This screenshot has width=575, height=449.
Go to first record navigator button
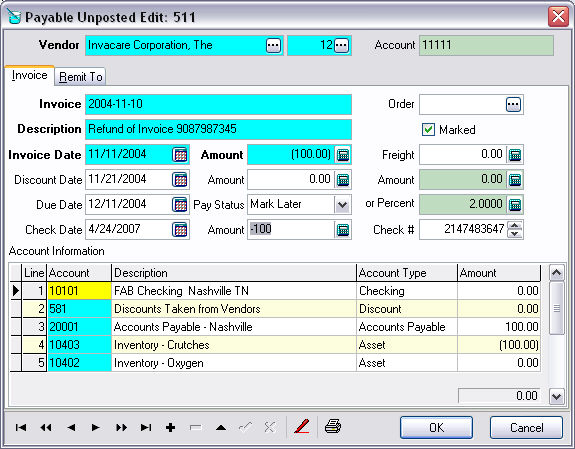coord(21,427)
